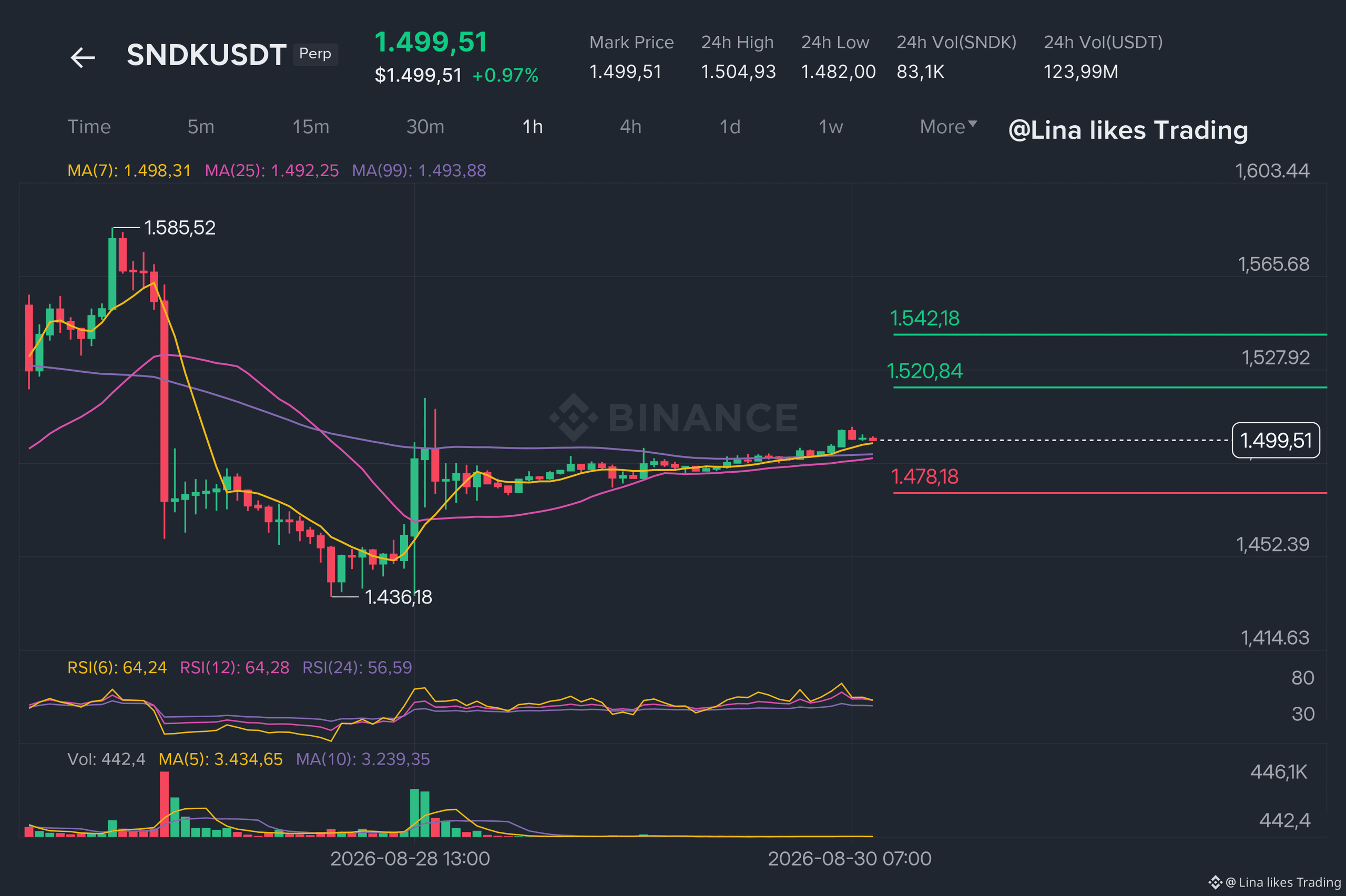Click the 2026-08-30 07:00 time axis label
The height and width of the screenshot is (896, 1346).
(x=850, y=859)
